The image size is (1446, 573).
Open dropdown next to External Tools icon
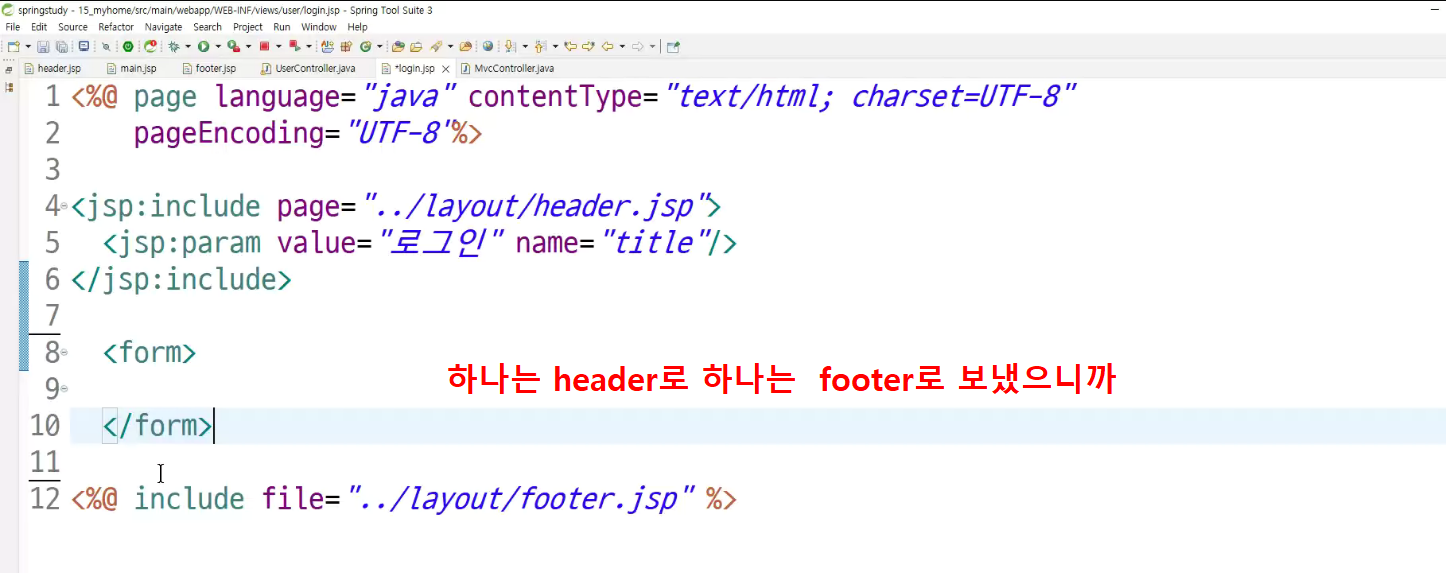(309, 46)
